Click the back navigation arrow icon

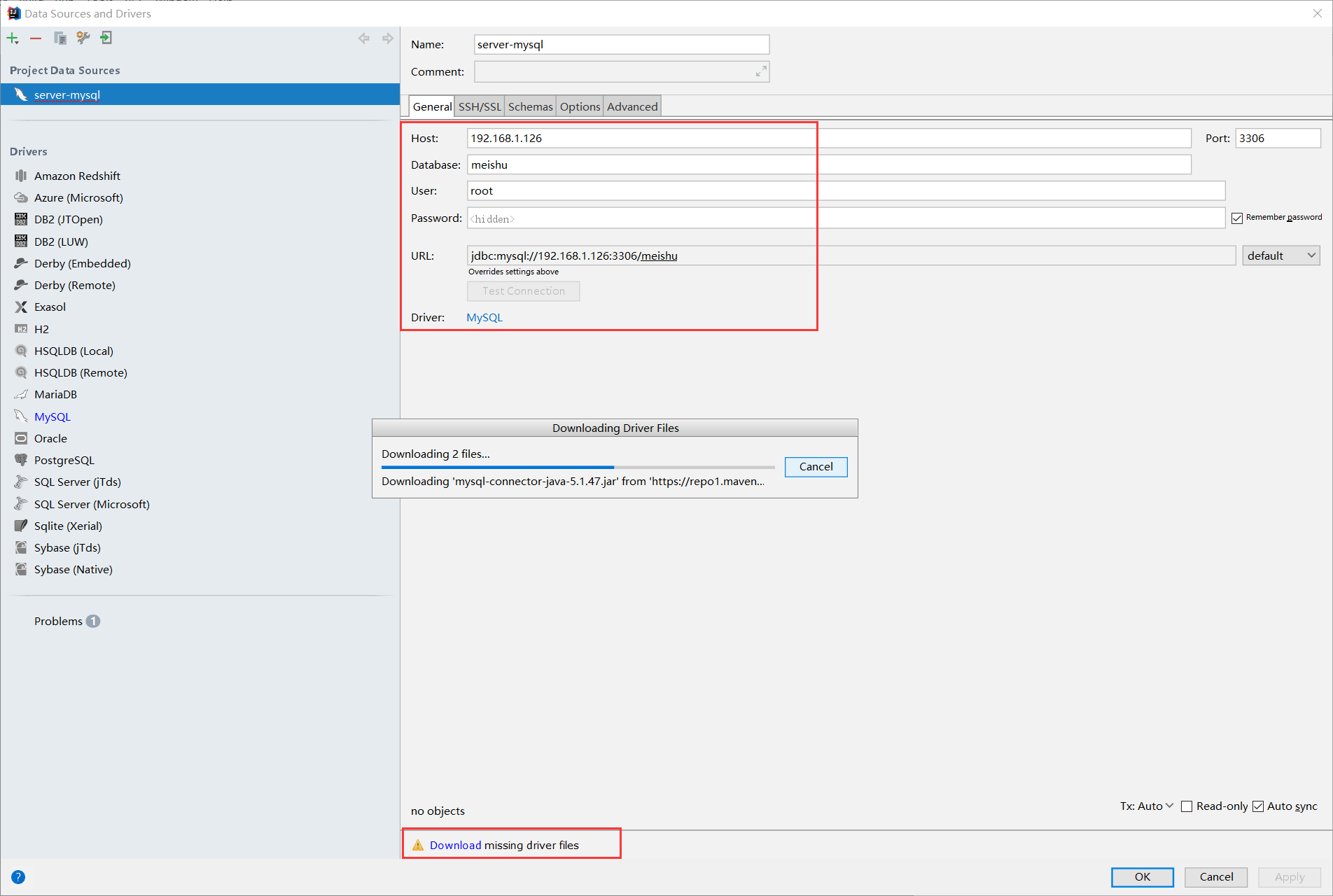click(364, 38)
